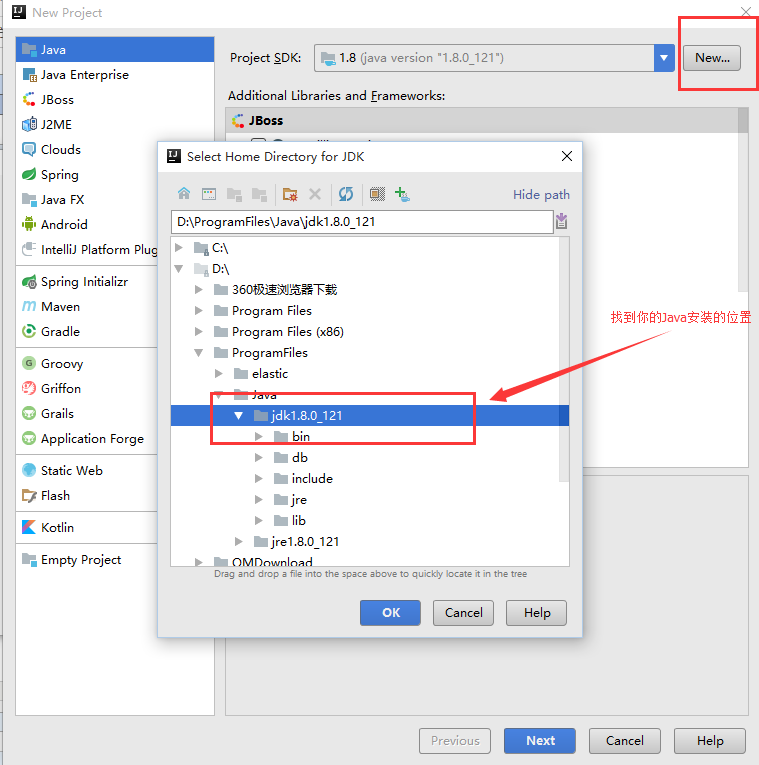759x765 pixels.
Task: Open the Project SDK dropdown
Action: (x=664, y=58)
